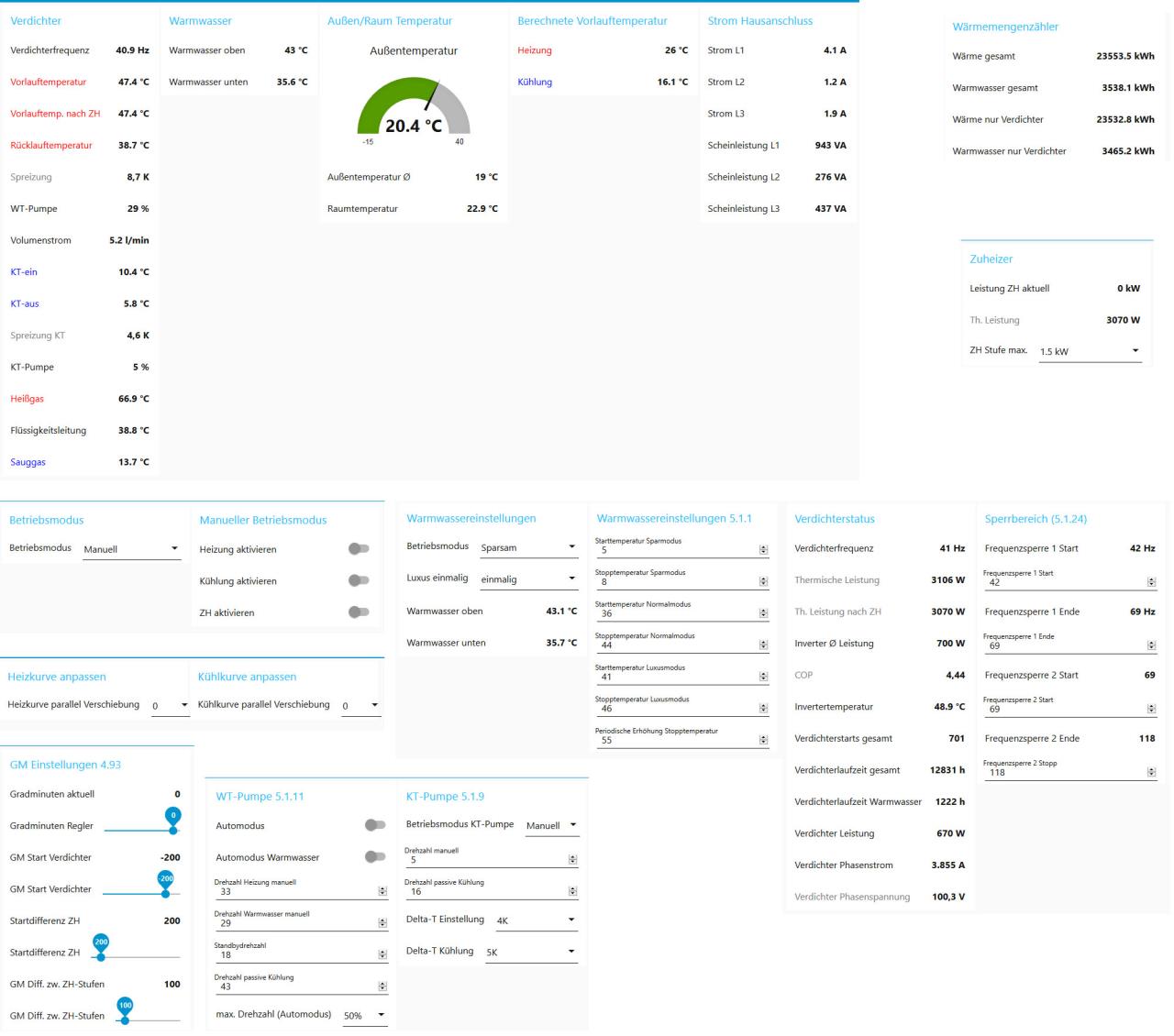The height and width of the screenshot is (1036, 1174).
Task: Click the Gradminuten Regler slider handle
Action: (173, 830)
